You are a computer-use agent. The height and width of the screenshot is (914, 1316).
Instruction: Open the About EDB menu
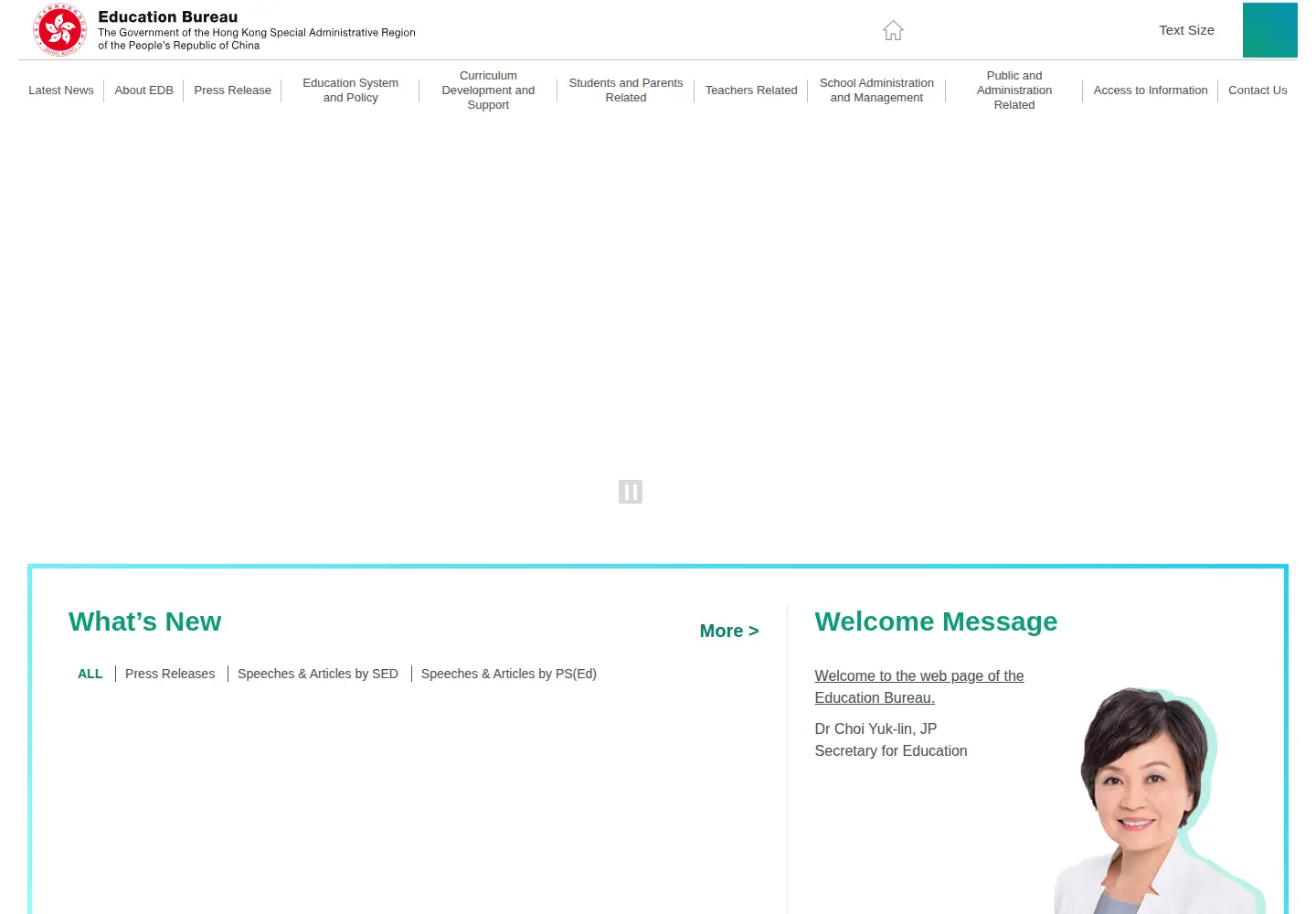[143, 90]
